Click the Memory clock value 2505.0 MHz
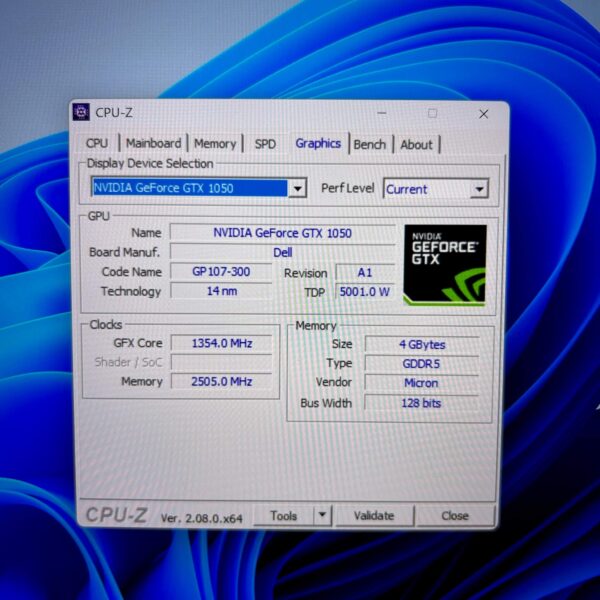Image resolution: width=600 pixels, height=600 pixels. [222, 382]
